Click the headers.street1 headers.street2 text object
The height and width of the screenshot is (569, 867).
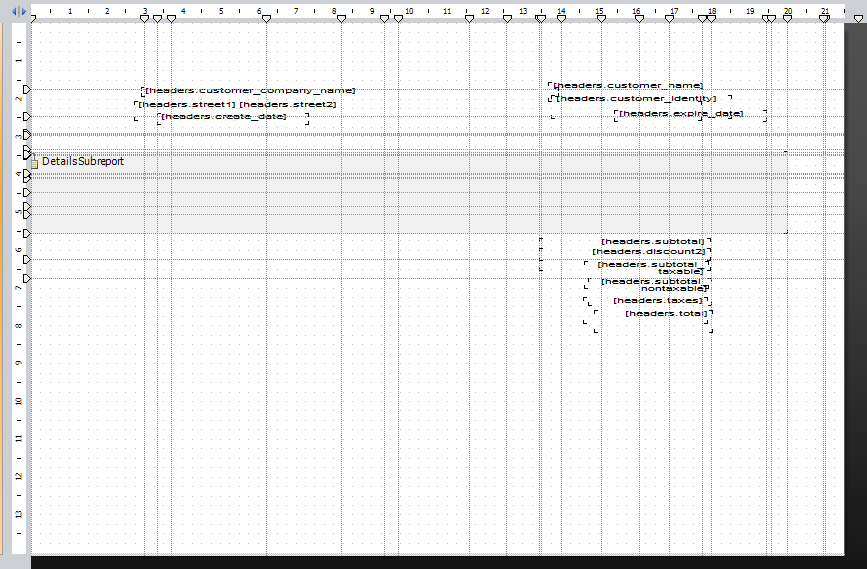[x=237, y=104]
